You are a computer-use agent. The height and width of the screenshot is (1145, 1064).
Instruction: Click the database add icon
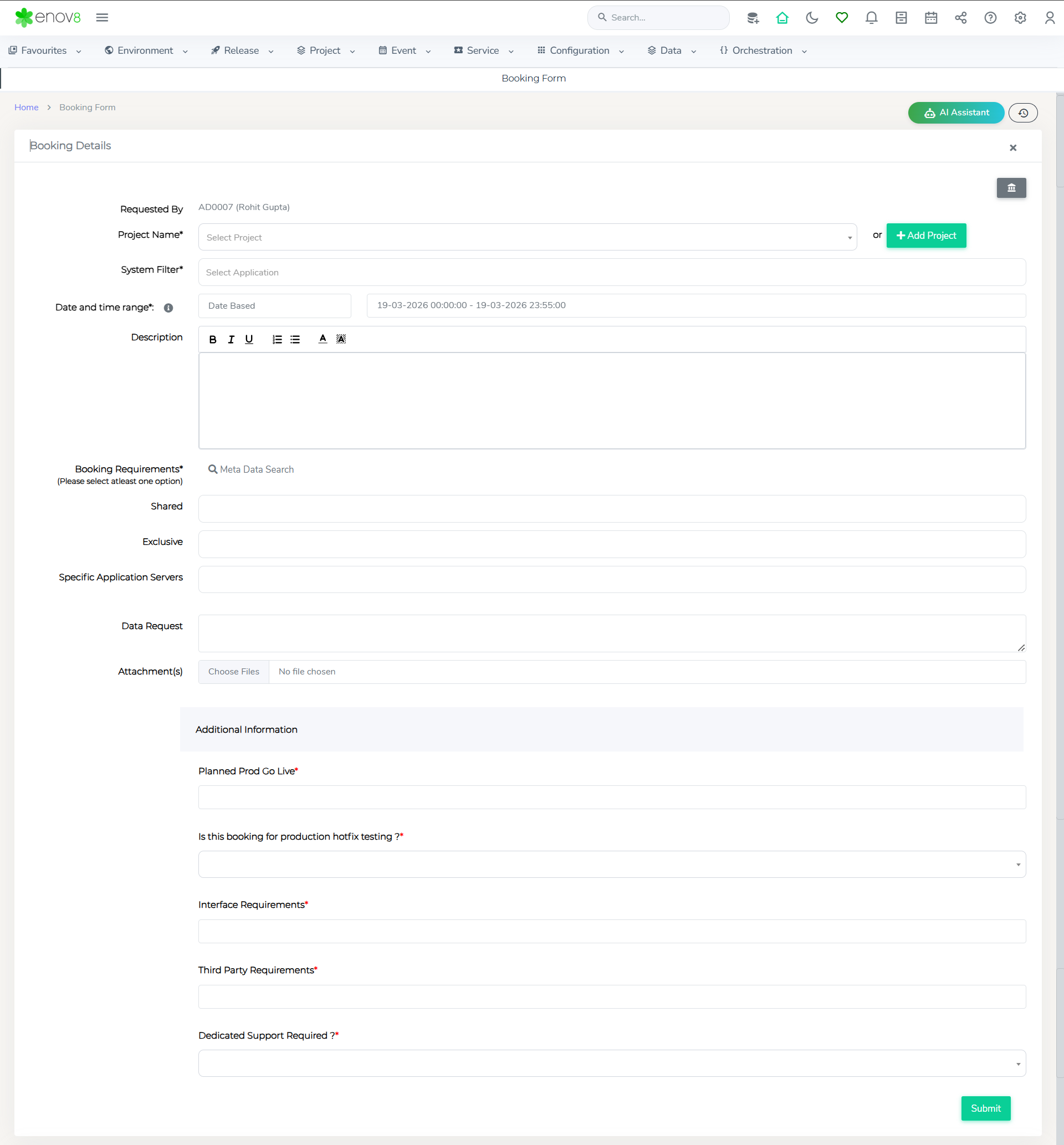coord(753,18)
